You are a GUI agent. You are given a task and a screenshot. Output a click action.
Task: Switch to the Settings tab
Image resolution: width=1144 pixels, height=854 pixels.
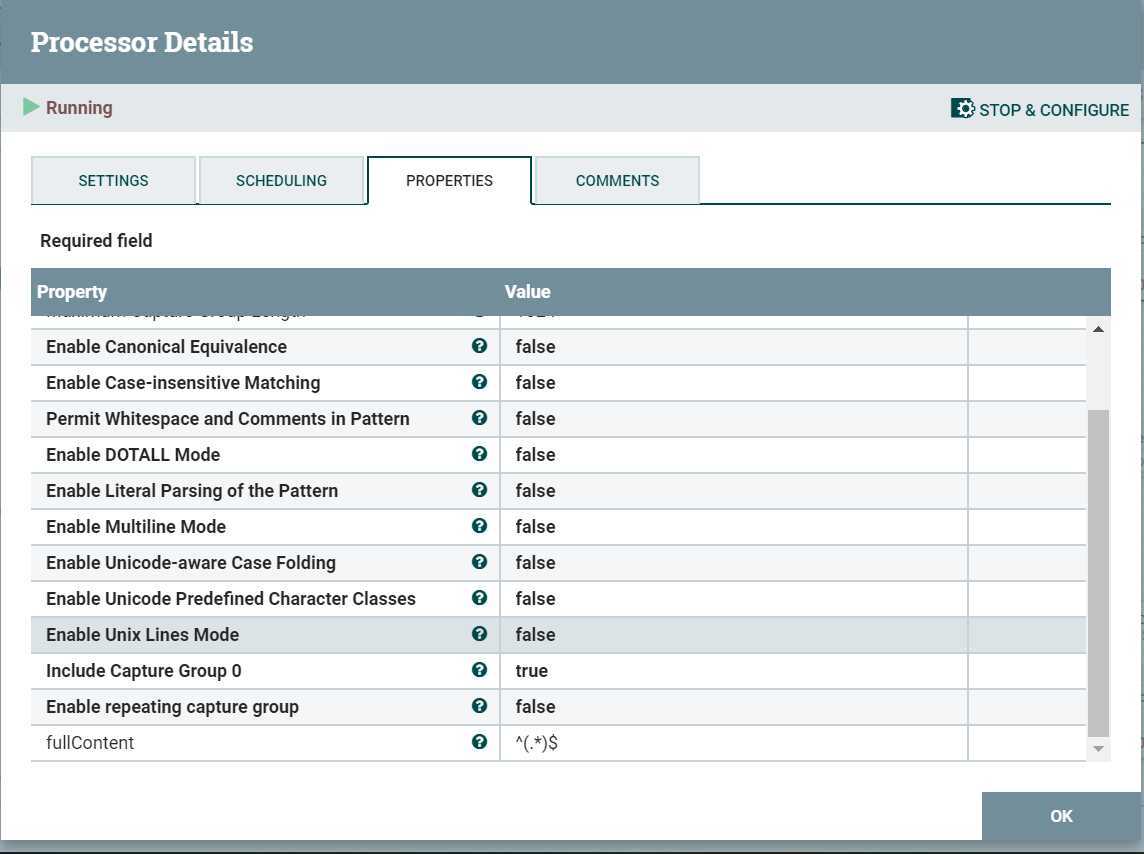pyautogui.click(x=113, y=180)
